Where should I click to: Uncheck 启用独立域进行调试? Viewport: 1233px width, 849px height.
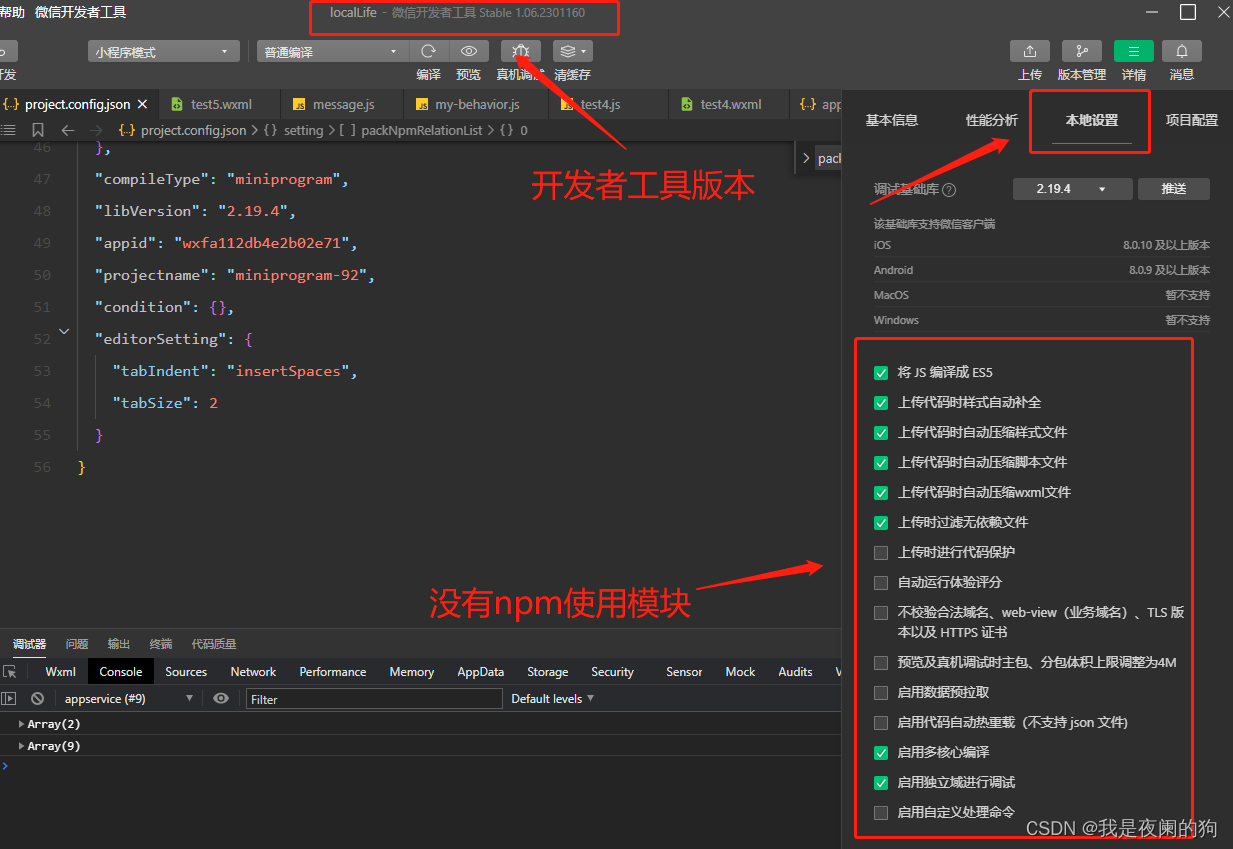(881, 783)
